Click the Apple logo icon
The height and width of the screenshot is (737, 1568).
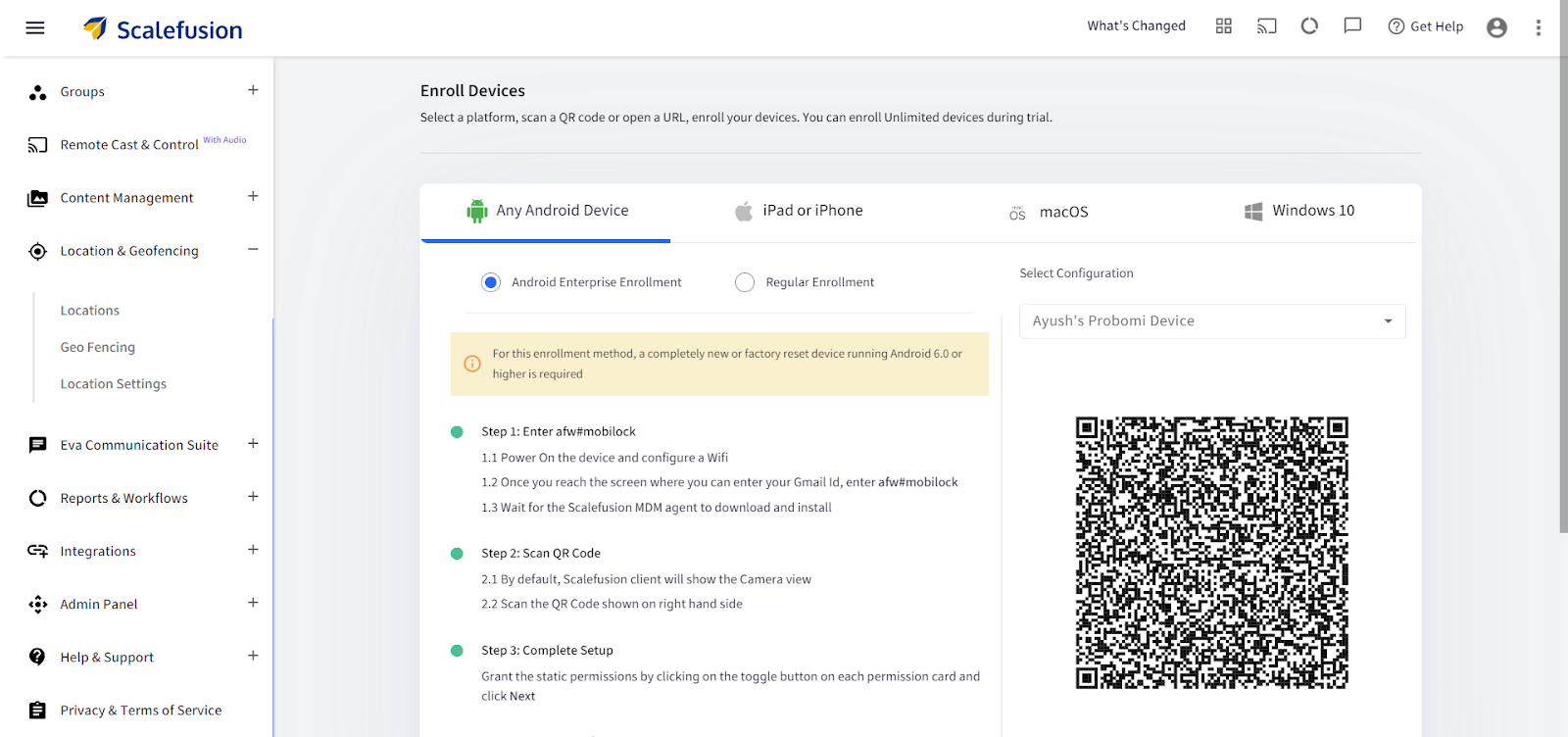[x=744, y=211]
